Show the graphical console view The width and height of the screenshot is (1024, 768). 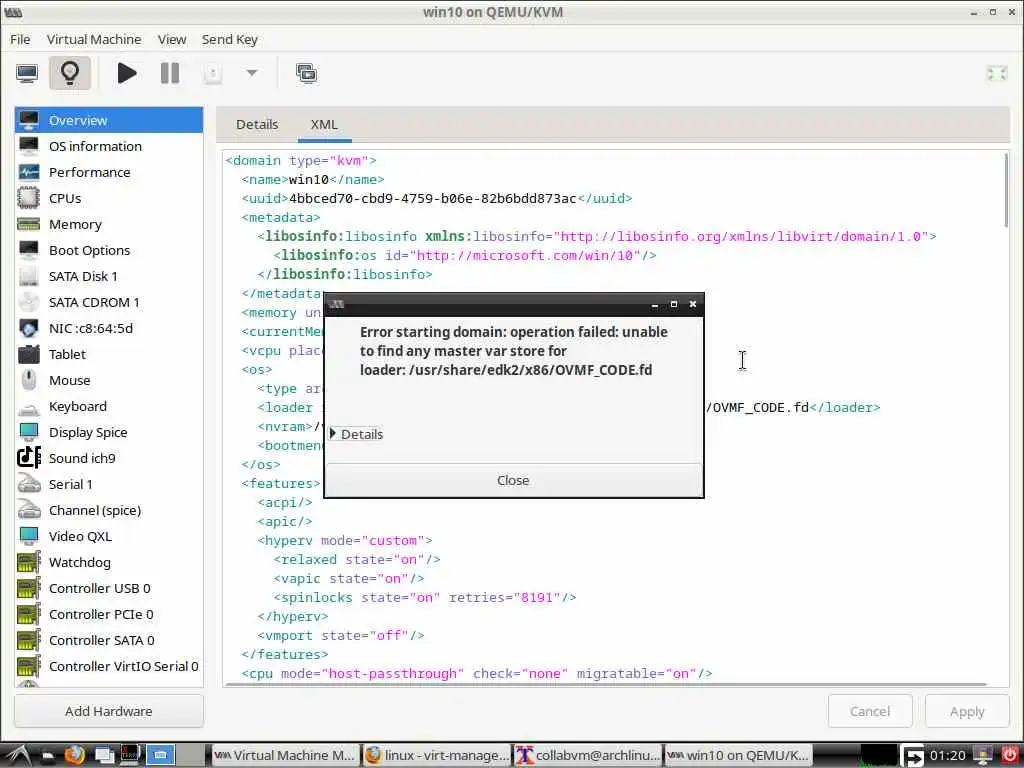click(x=27, y=73)
